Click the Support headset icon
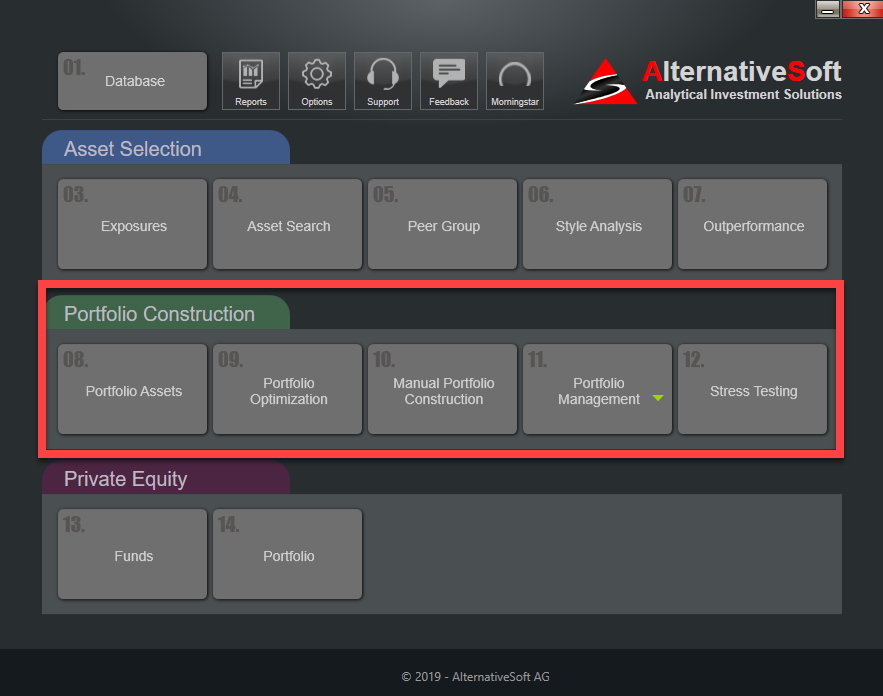 (x=382, y=80)
